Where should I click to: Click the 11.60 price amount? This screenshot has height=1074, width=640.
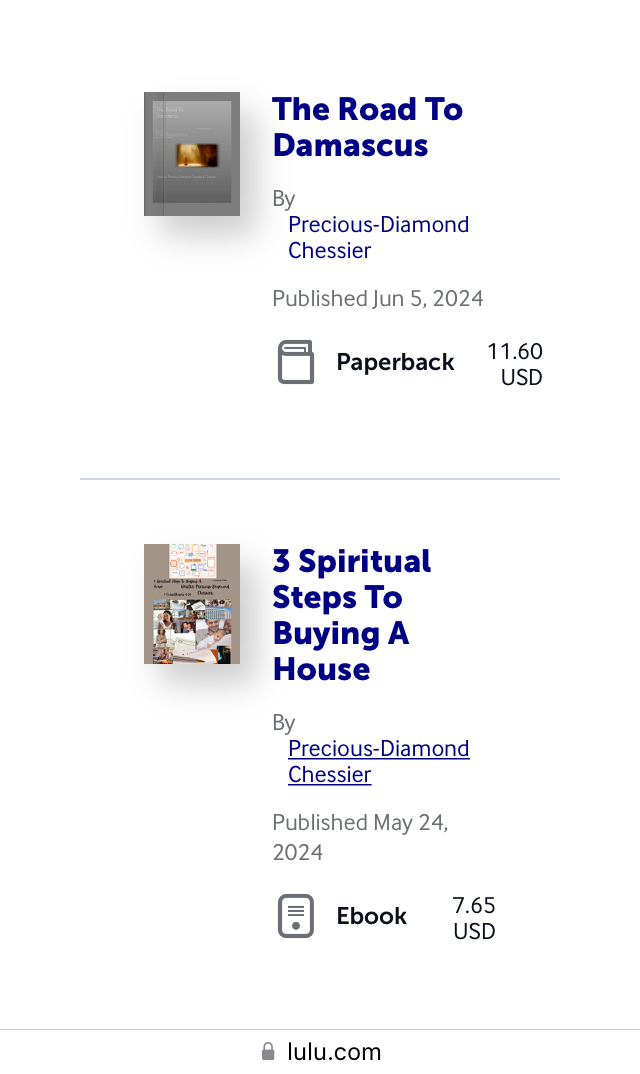pos(515,351)
